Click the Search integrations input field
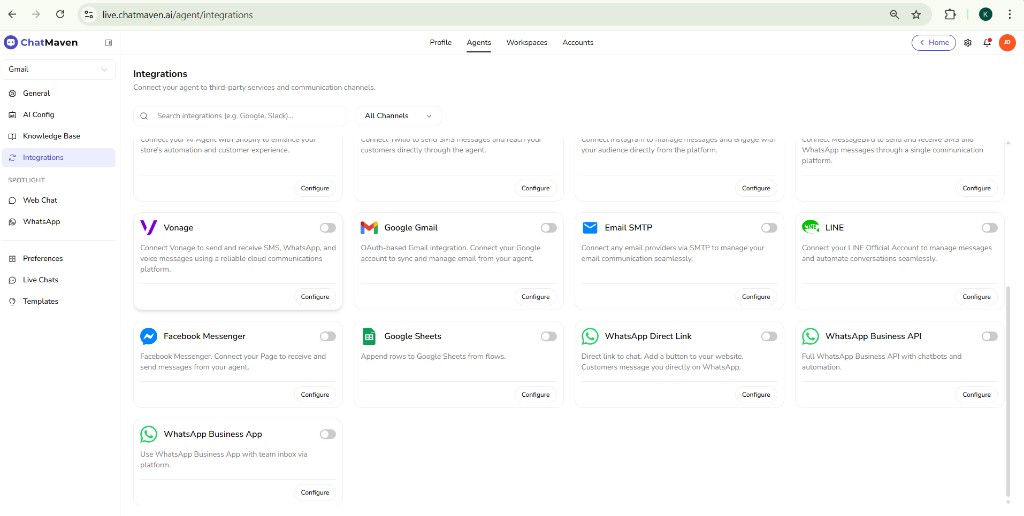Screen dimensions: 1024x516 [x=240, y=116]
